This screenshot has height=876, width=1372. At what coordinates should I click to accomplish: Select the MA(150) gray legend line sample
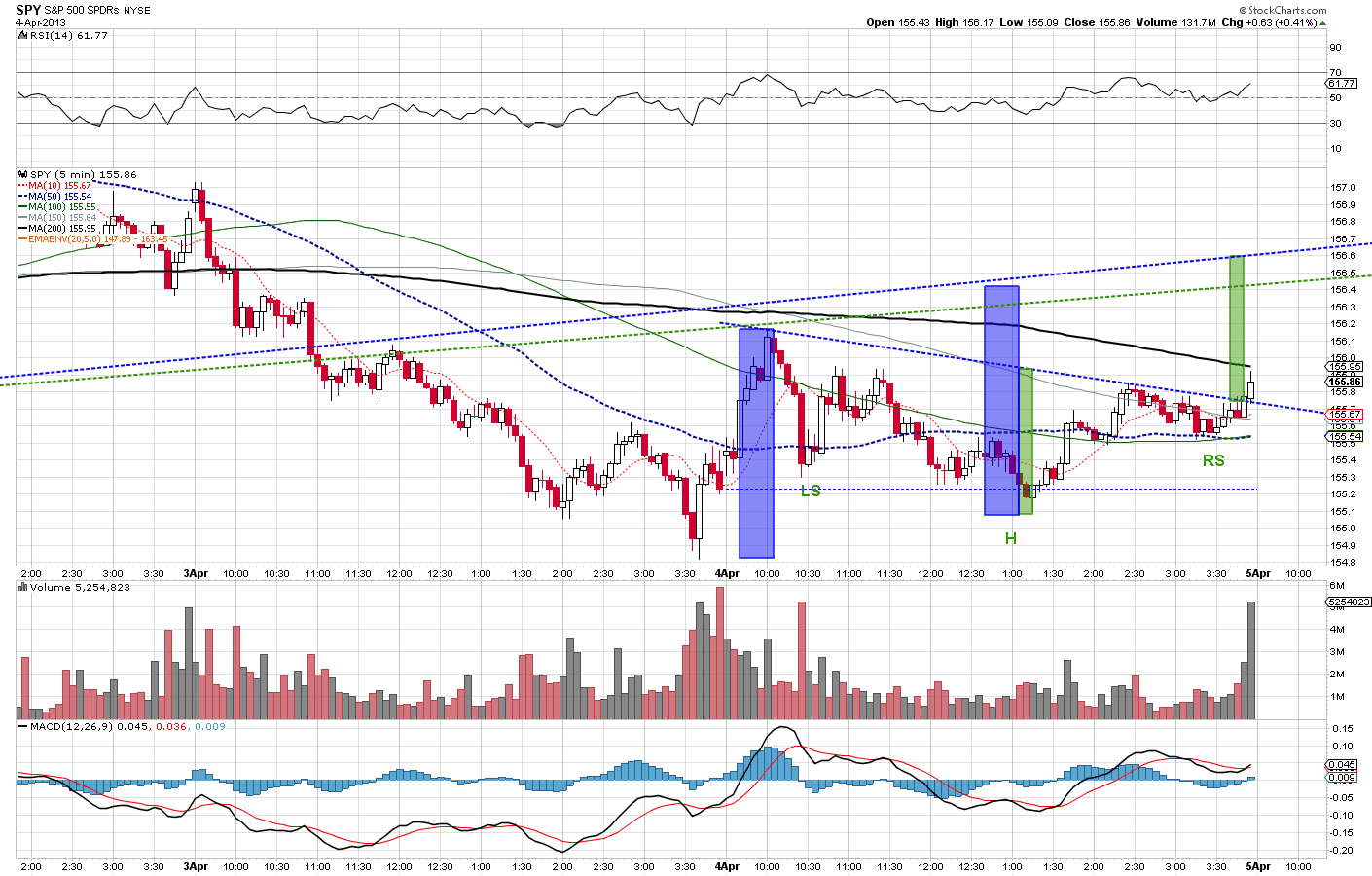pyautogui.click(x=23, y=218)
